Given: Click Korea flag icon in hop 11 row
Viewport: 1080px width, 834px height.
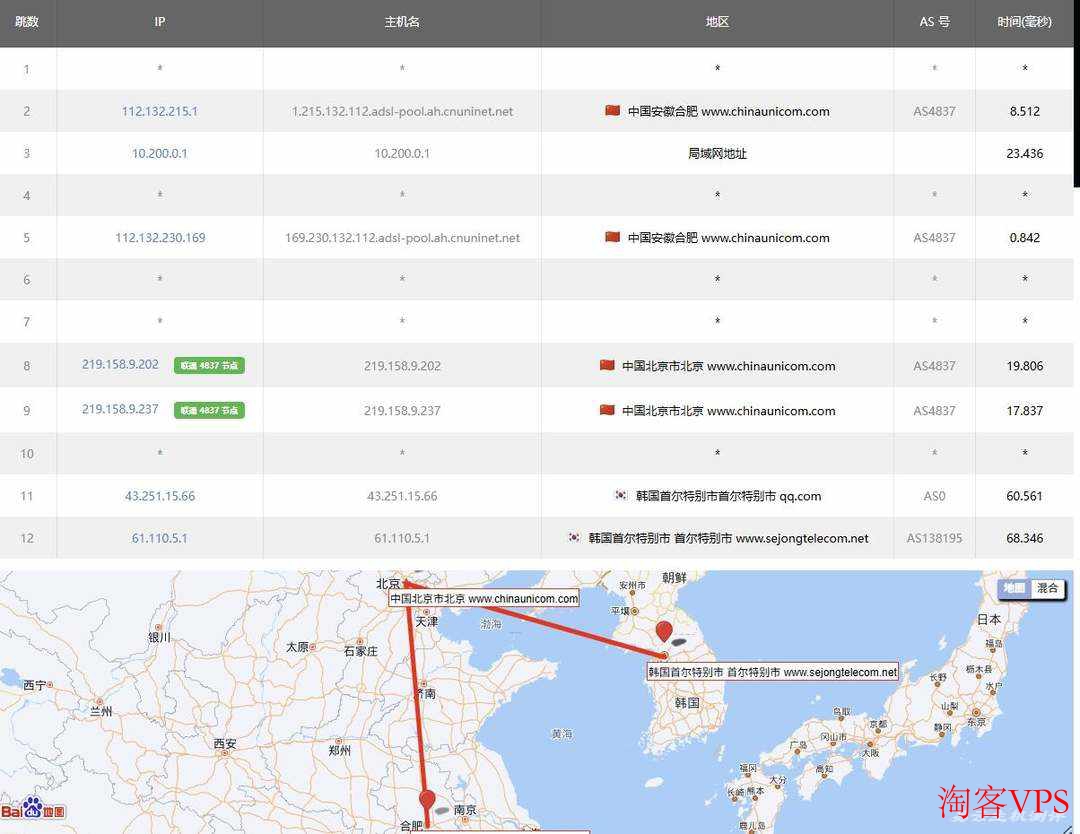Looking at the screenshot, I should click(621, 495).
